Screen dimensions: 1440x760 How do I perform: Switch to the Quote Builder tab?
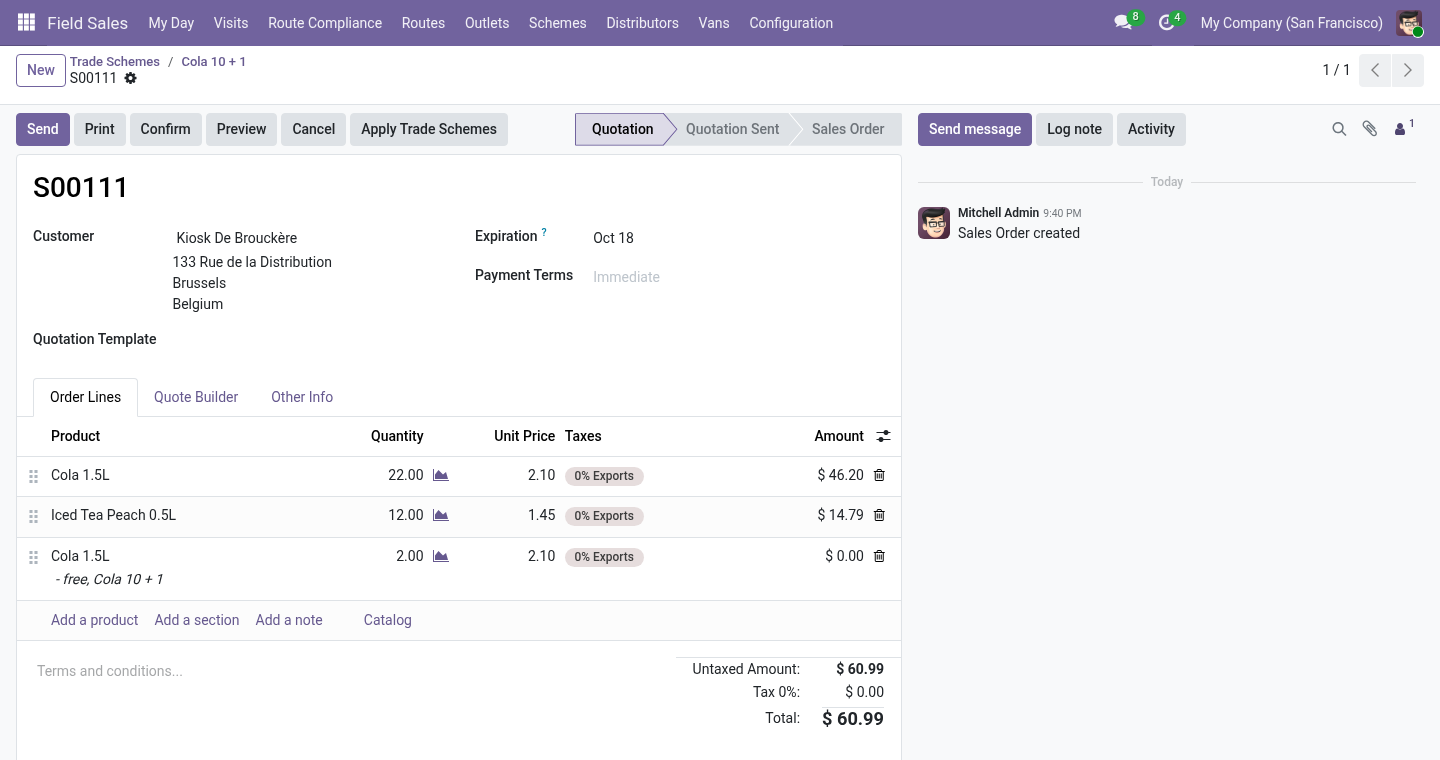click(x=196, y=397)
